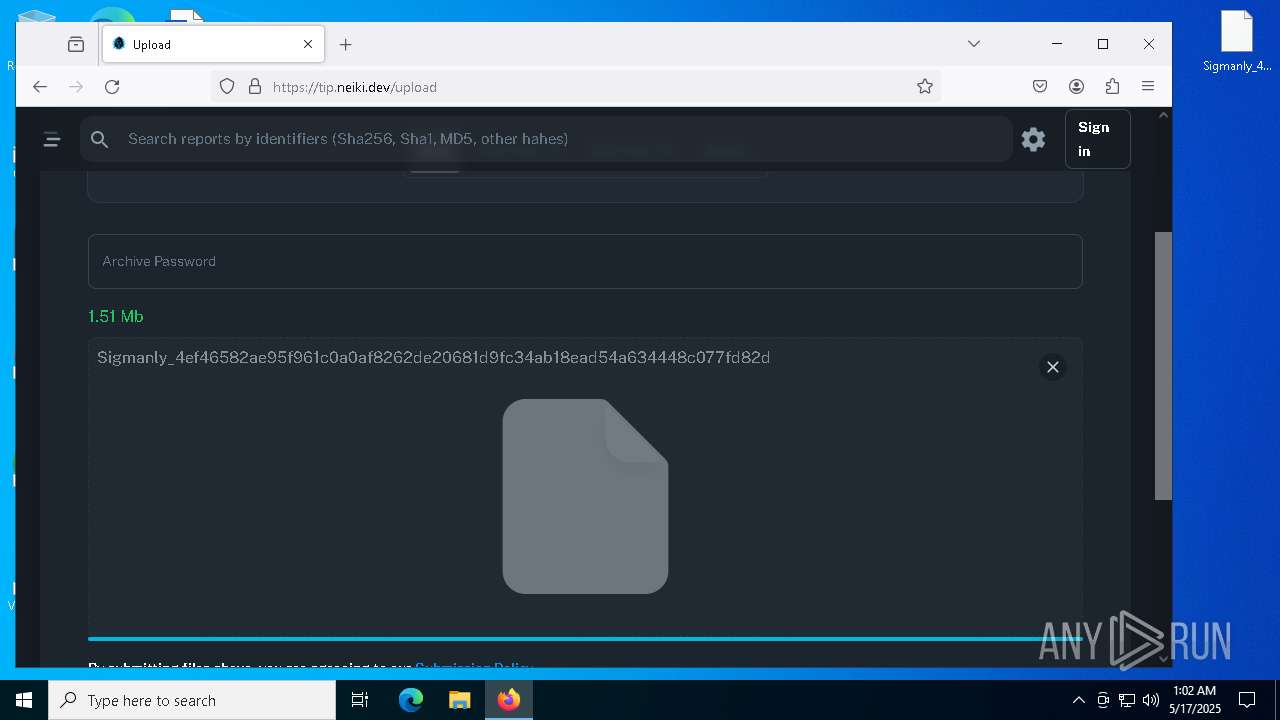Viewport: 1280px width, 720px height.
Task: Click the page vertical scrollbar
Action: [1163, 366]
